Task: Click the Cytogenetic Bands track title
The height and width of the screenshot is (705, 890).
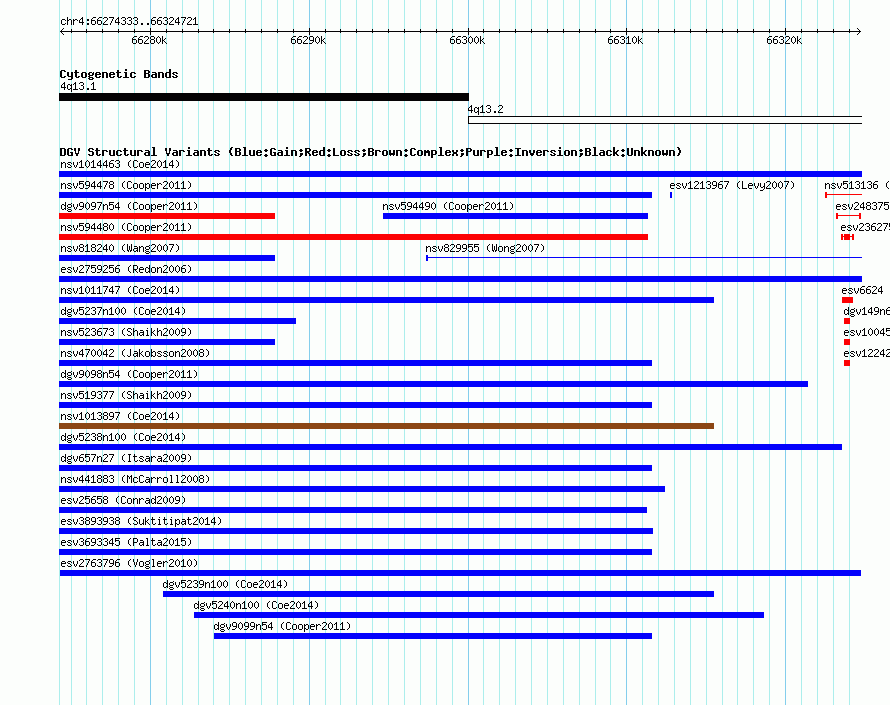Action: (x=119, y=74)
